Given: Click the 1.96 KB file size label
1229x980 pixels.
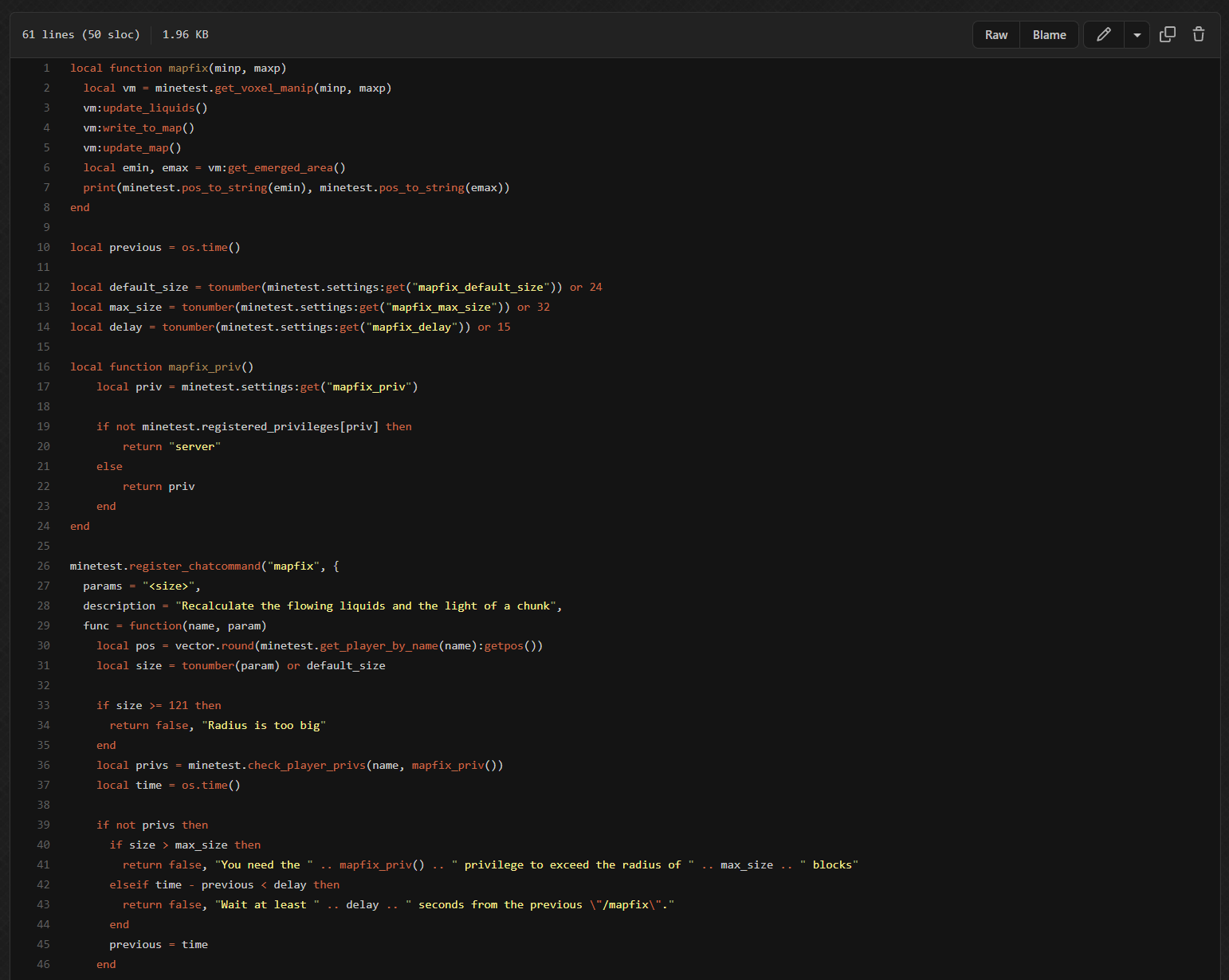Looking at the screenshot, I should [x=185, y=35].
